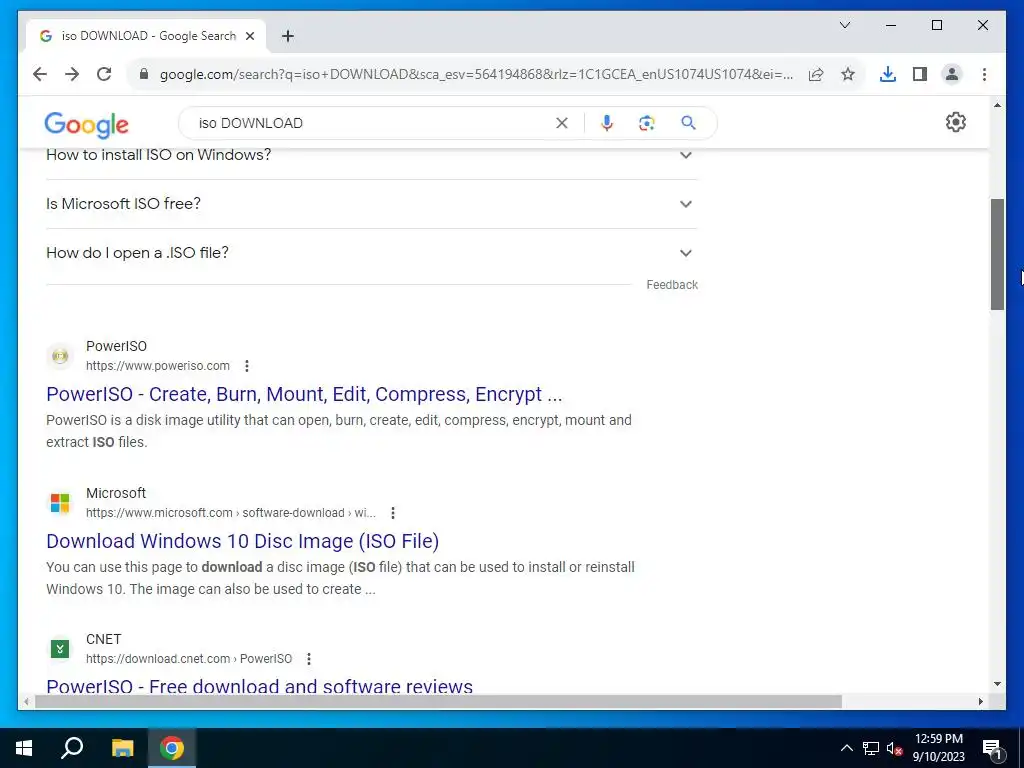Expand "Is Microsoft ISO free?" question

click(372, 204)
